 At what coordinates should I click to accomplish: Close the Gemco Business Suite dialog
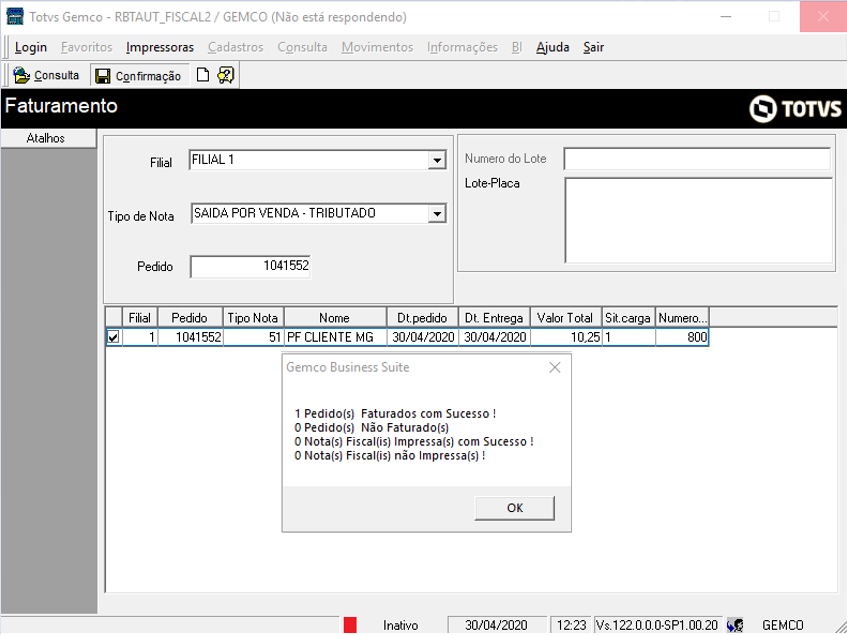(x=554, y=368)
